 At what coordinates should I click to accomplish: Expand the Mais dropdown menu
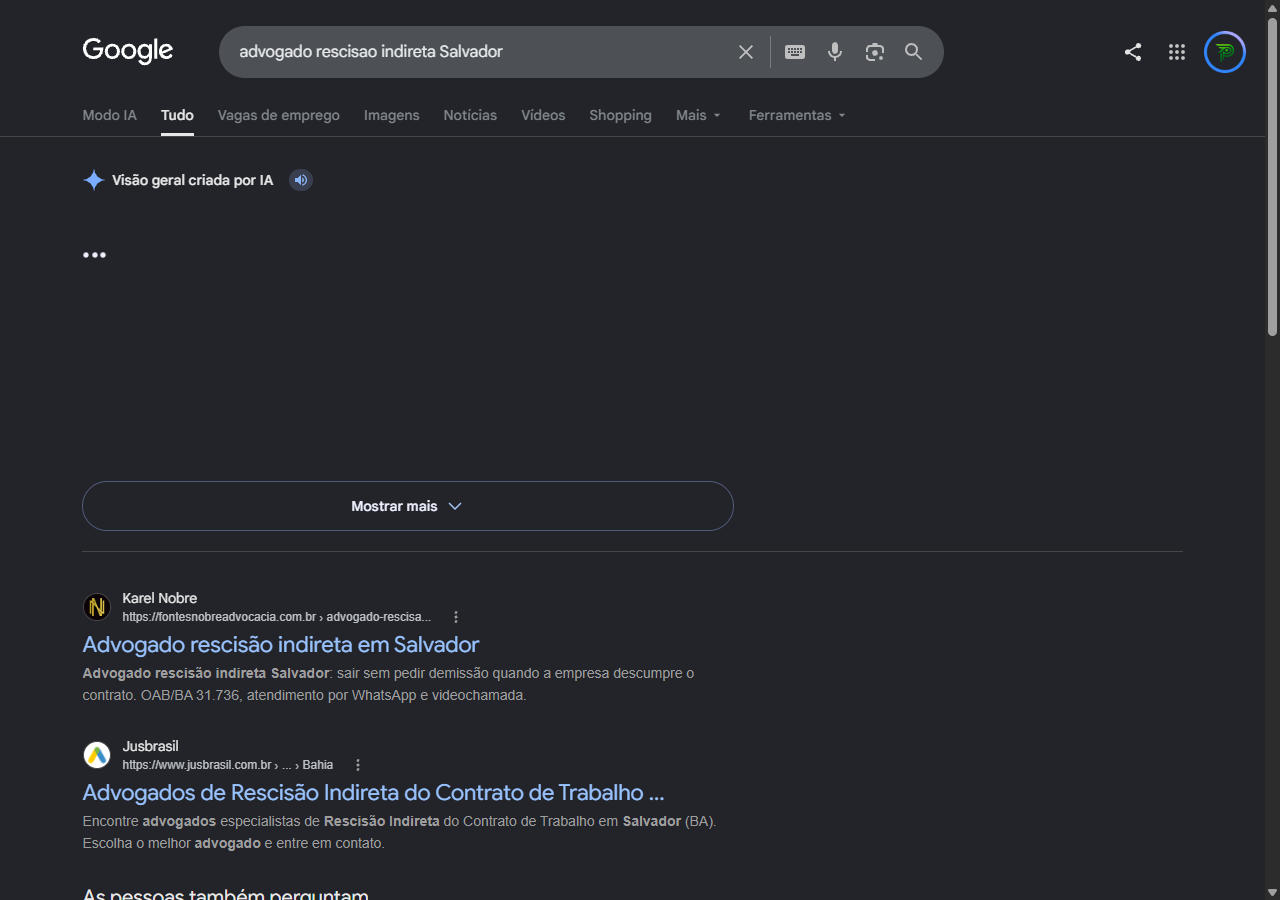[x=698, y=115]
